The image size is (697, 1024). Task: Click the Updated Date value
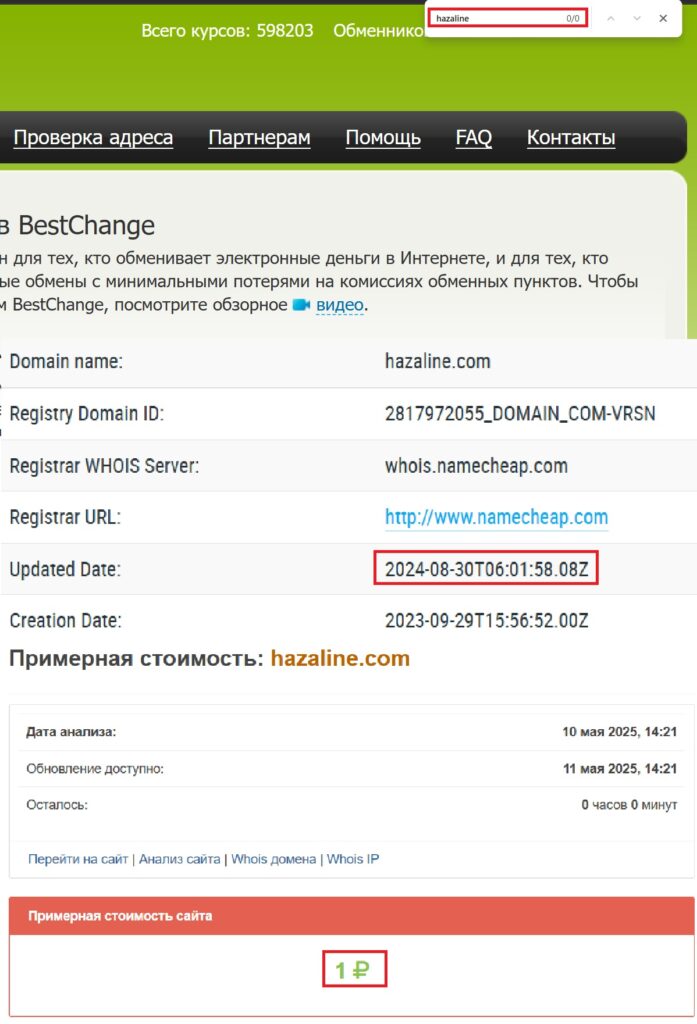487,569
